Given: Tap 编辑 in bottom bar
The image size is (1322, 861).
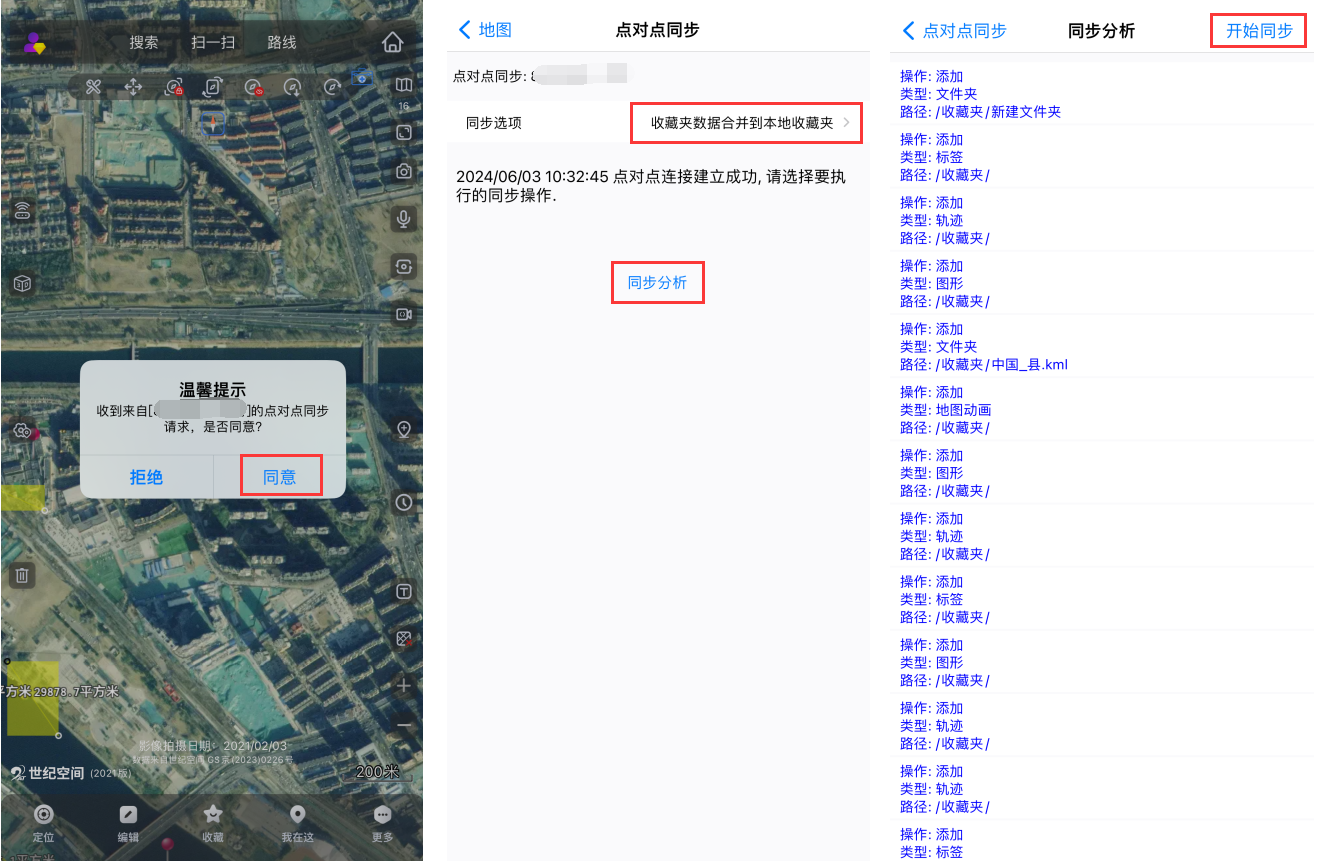Looking at the screenshot, I should click(128, 823).
